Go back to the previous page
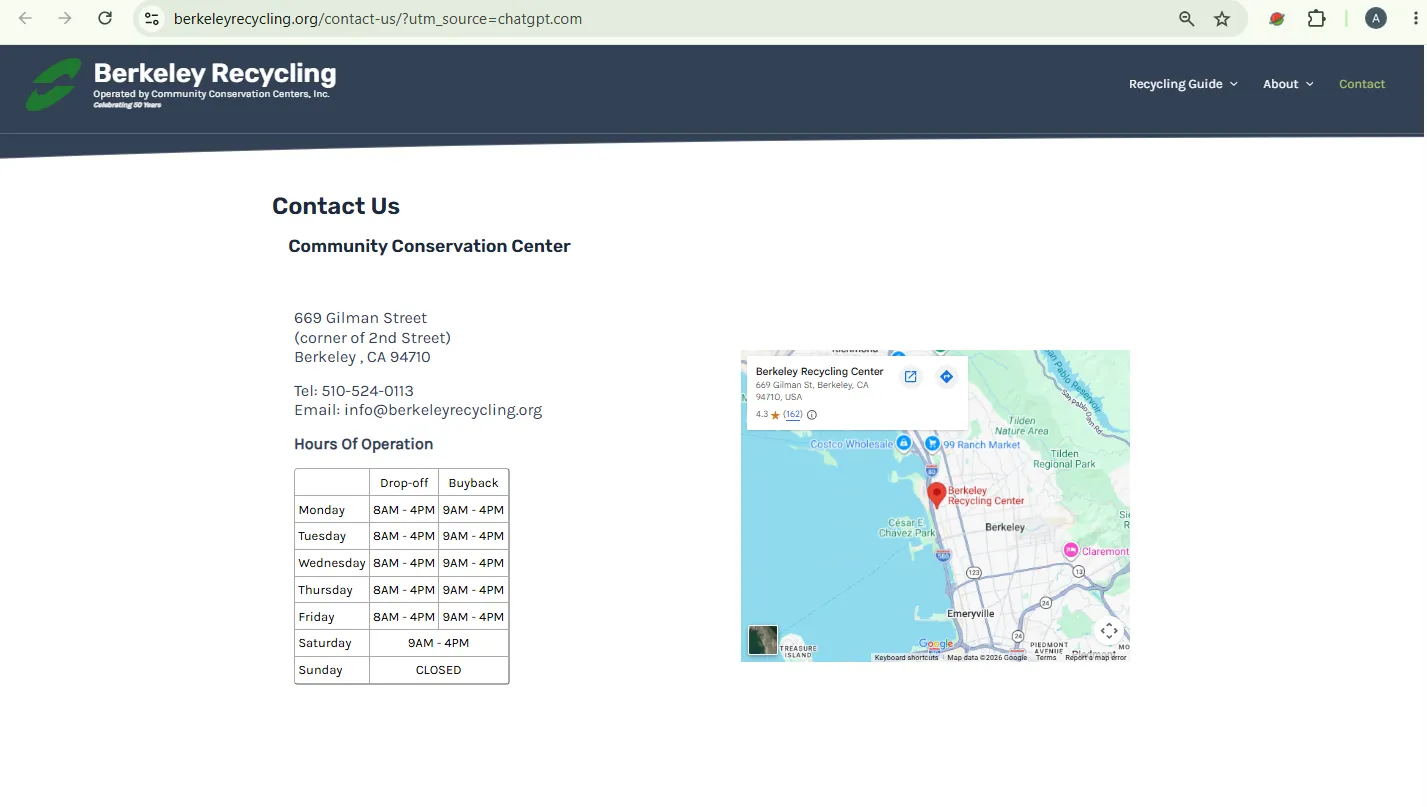1427x807 pixels. [x=25, y=18]
